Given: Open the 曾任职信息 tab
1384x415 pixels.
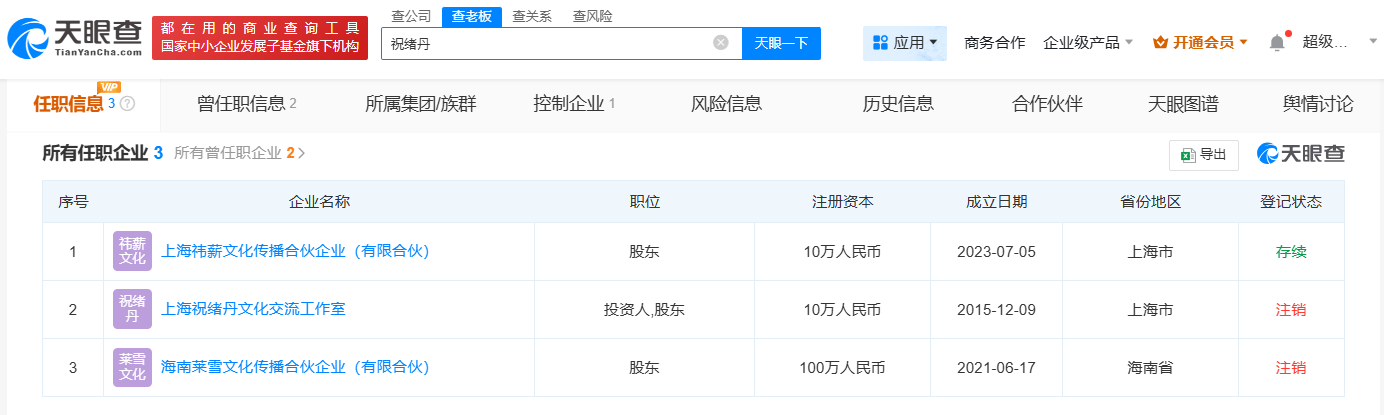Looking at the screenshot, I should [x=246, y=104].
